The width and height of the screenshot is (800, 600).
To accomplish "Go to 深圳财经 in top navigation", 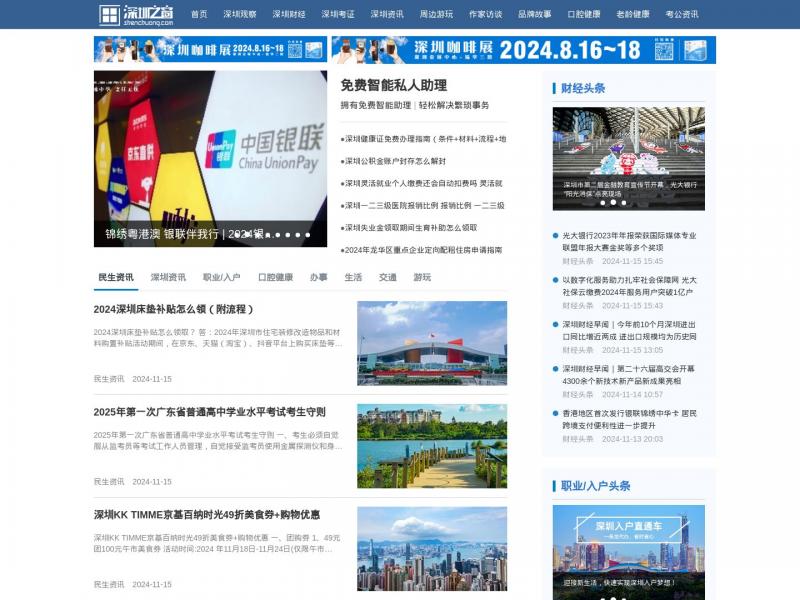I will (289, 15).
